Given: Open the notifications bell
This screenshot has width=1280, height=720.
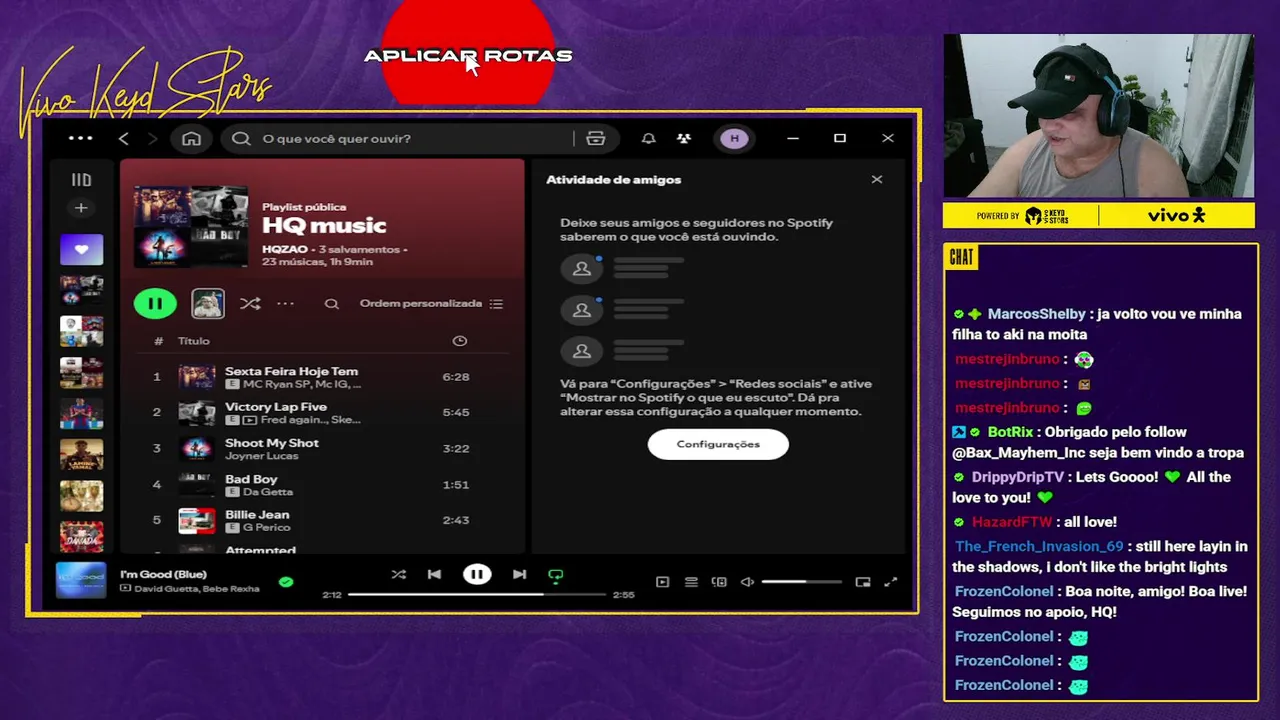Looking at the screenshot, I should pos(648,138).
